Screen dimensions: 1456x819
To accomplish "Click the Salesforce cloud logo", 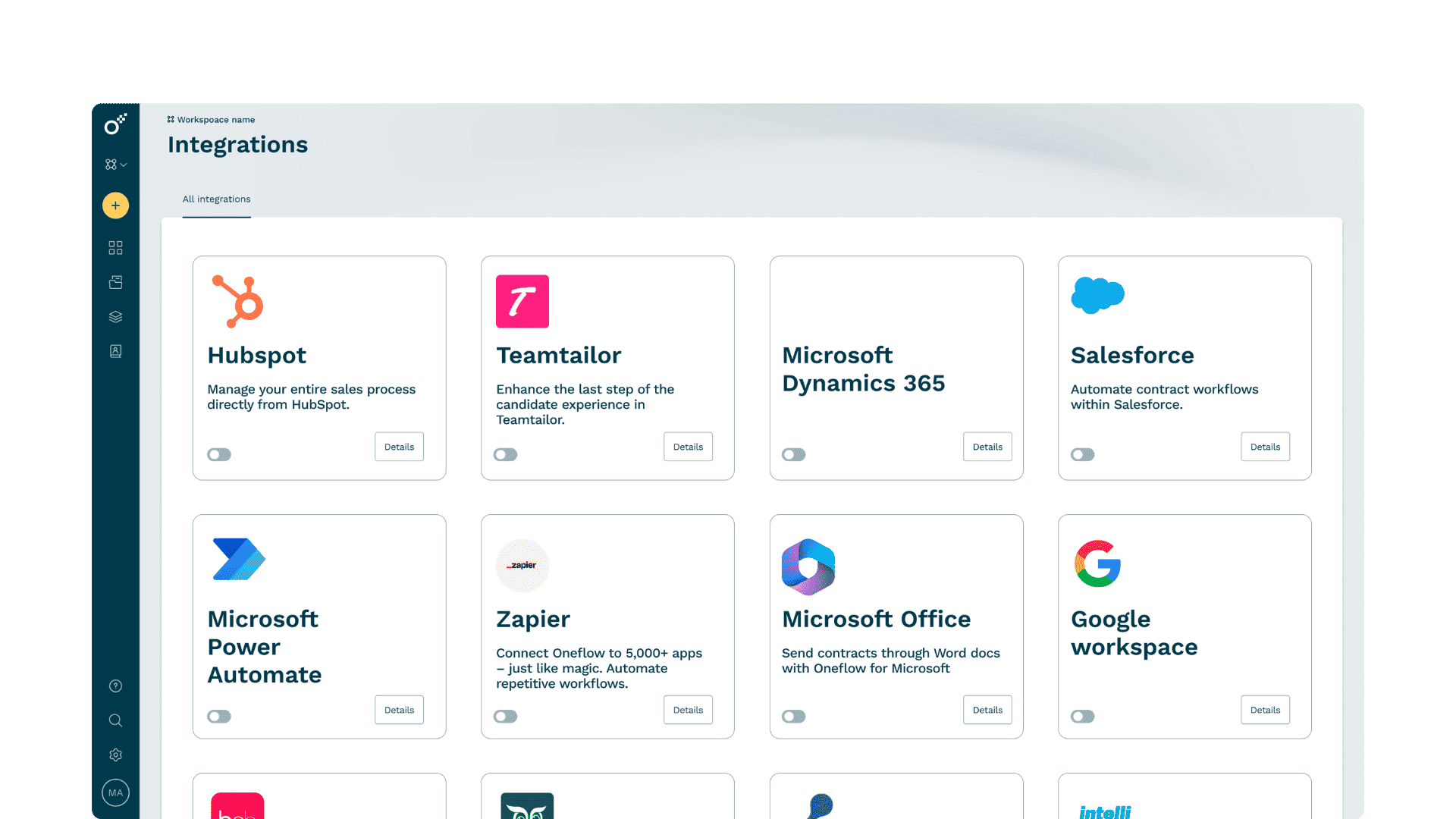I will [1097, 295].
